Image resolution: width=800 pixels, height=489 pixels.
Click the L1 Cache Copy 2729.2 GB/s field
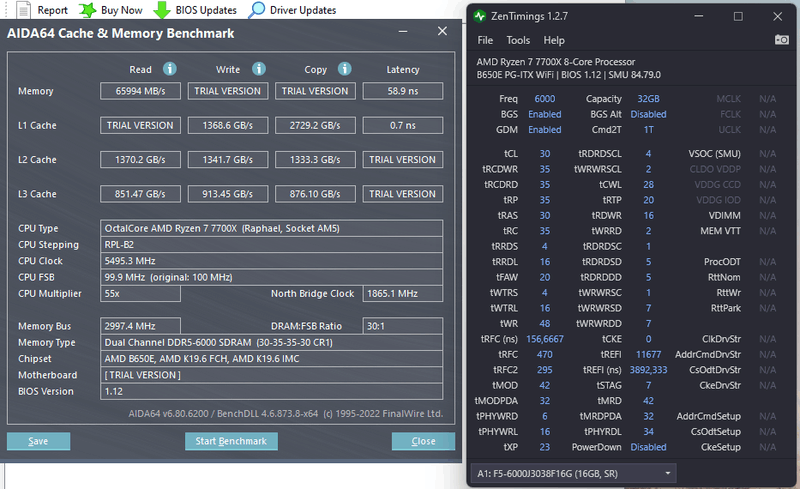tap(315, 125)
